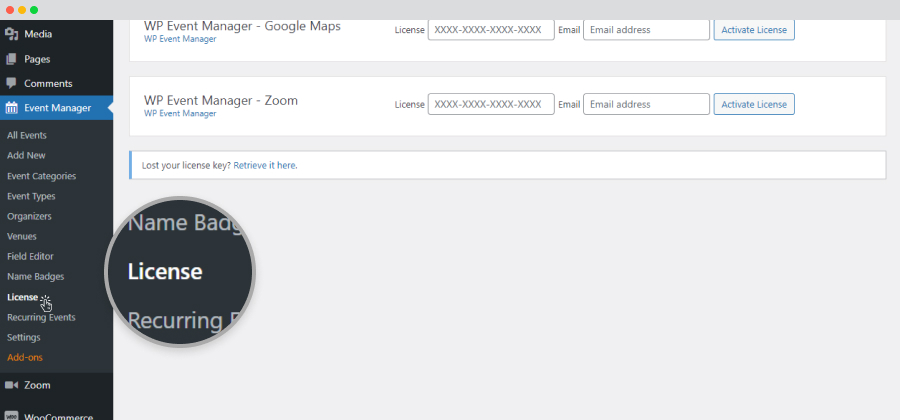Open the Zoom menu label in sidebar

pos(37,385)
